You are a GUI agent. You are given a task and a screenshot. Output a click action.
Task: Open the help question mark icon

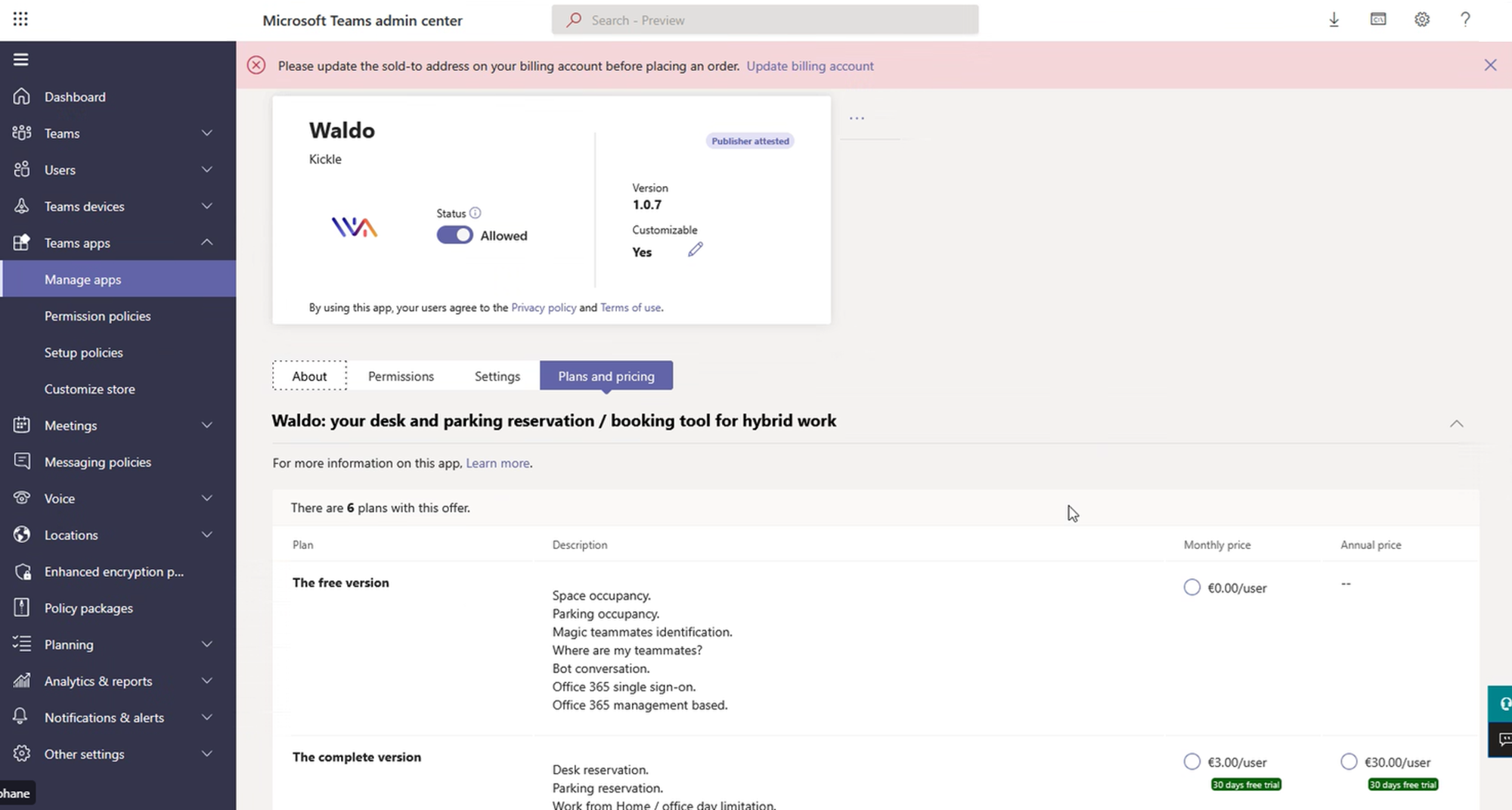[x=1465, y=20]
